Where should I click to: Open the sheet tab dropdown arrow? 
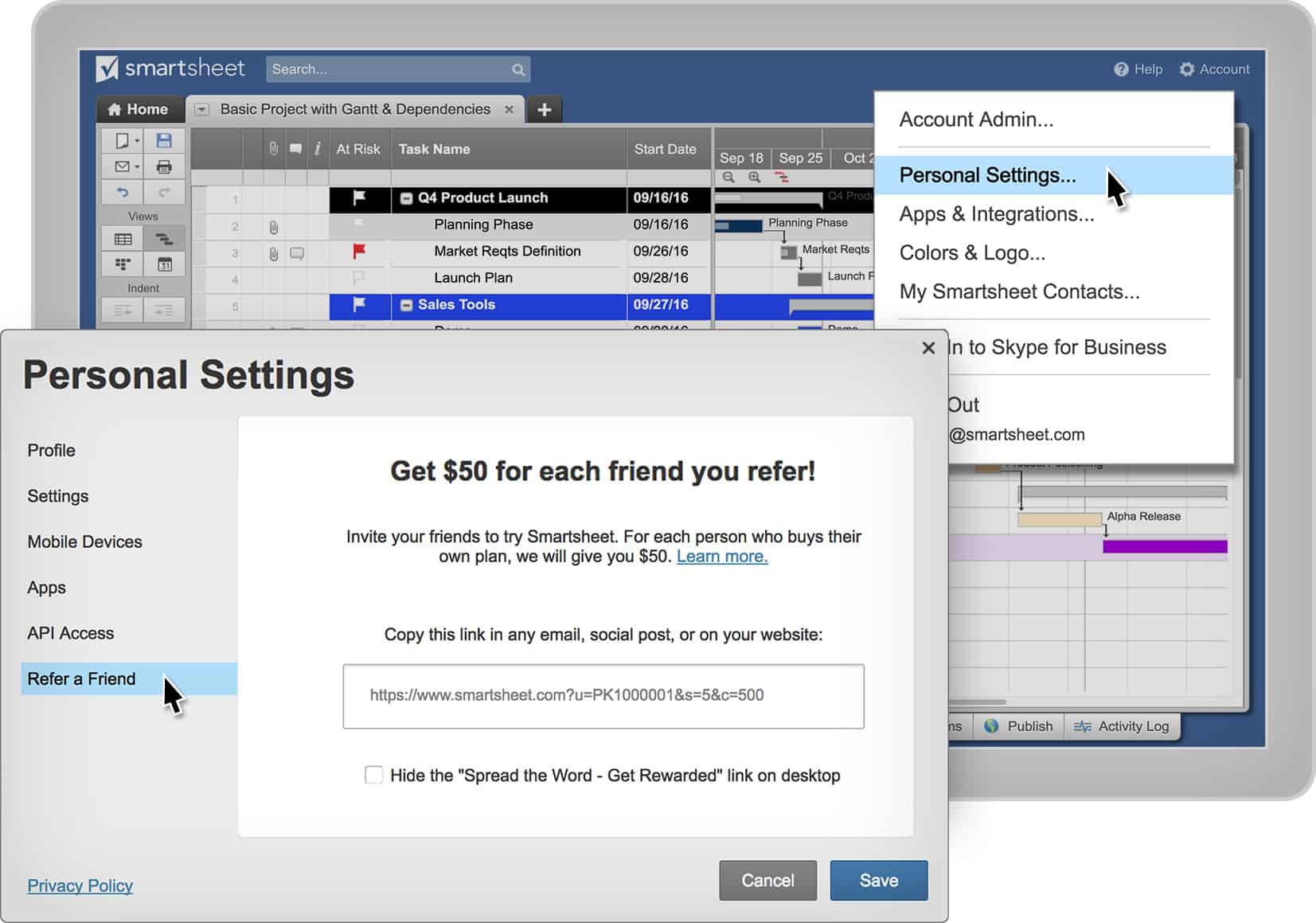point(202,110)
